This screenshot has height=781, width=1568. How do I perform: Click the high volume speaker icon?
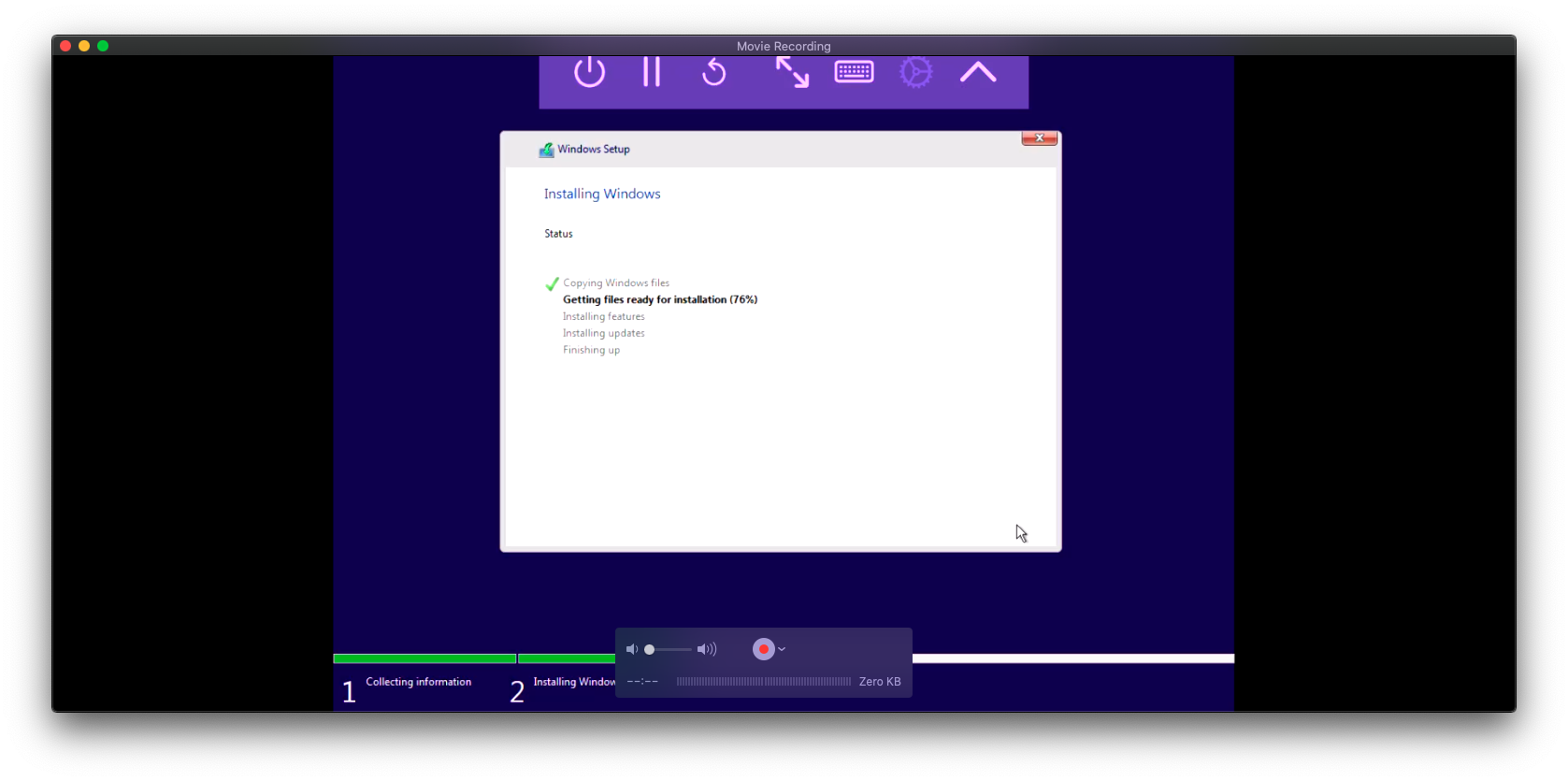click(707, 649)
